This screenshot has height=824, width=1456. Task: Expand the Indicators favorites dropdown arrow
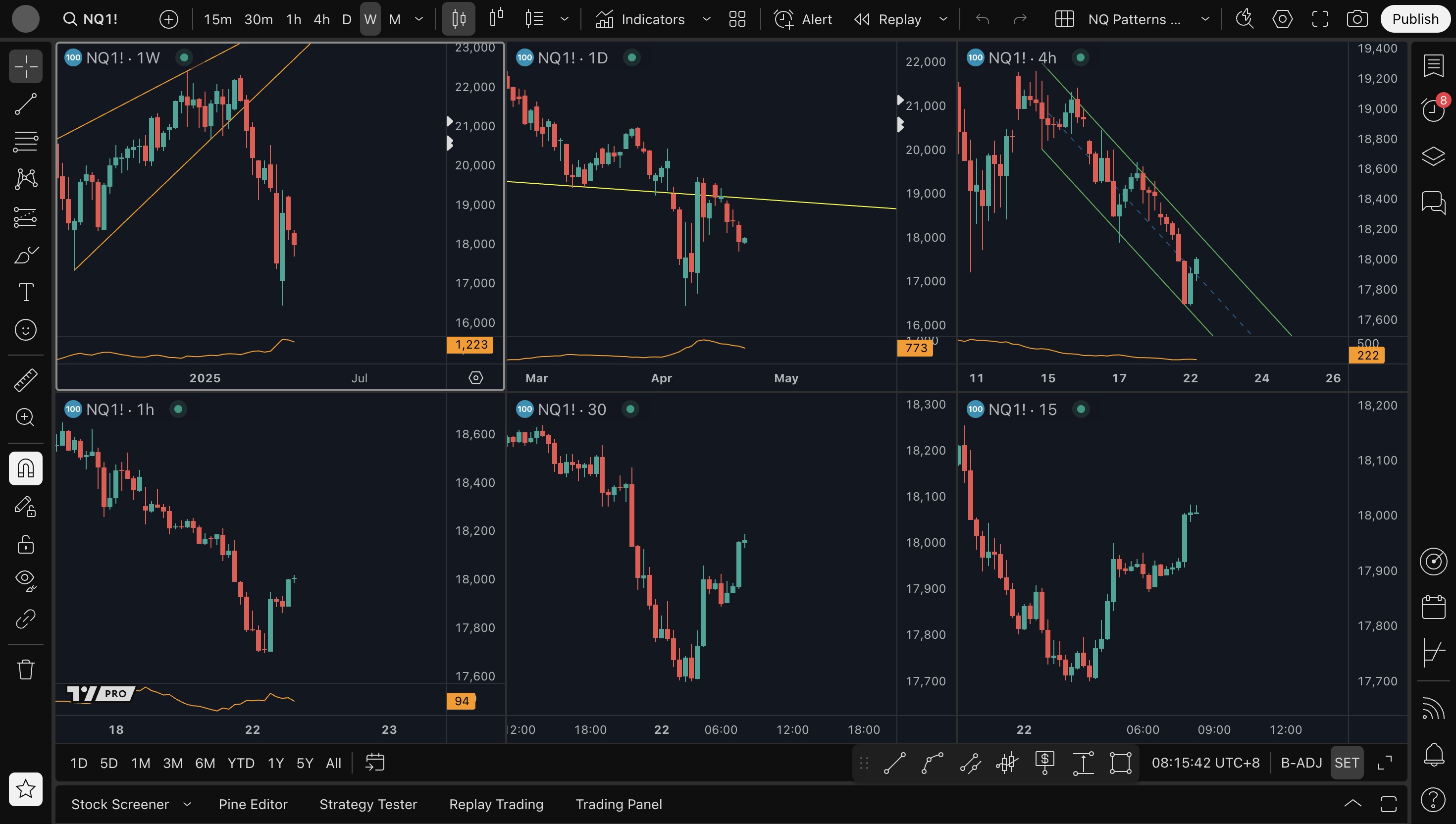click(706, 19)
